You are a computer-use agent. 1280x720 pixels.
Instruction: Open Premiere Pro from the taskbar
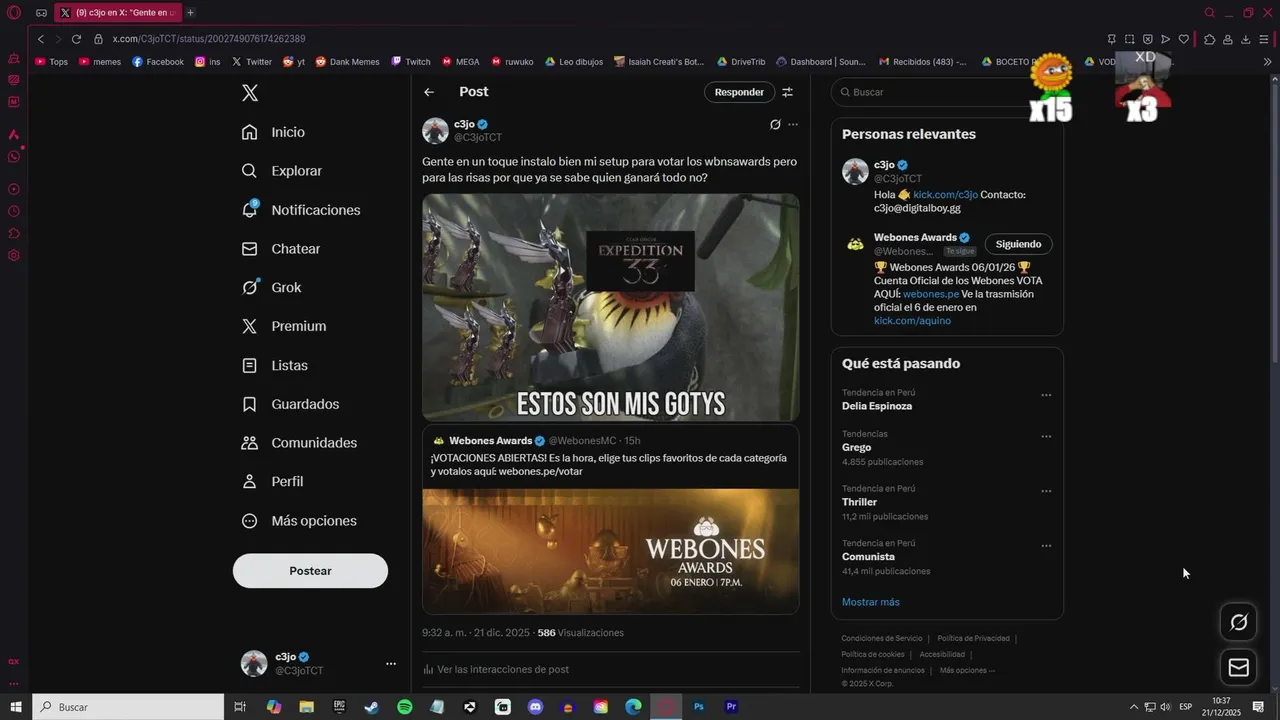[731, 707]
